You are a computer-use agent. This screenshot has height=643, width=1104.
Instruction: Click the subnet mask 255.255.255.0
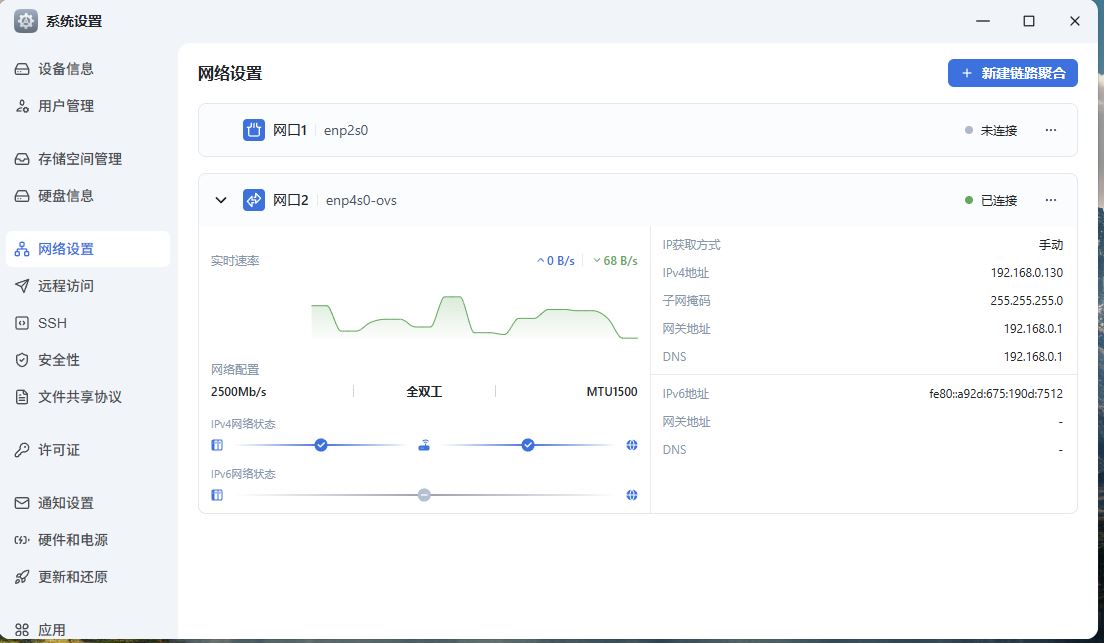coord(1027,301)
